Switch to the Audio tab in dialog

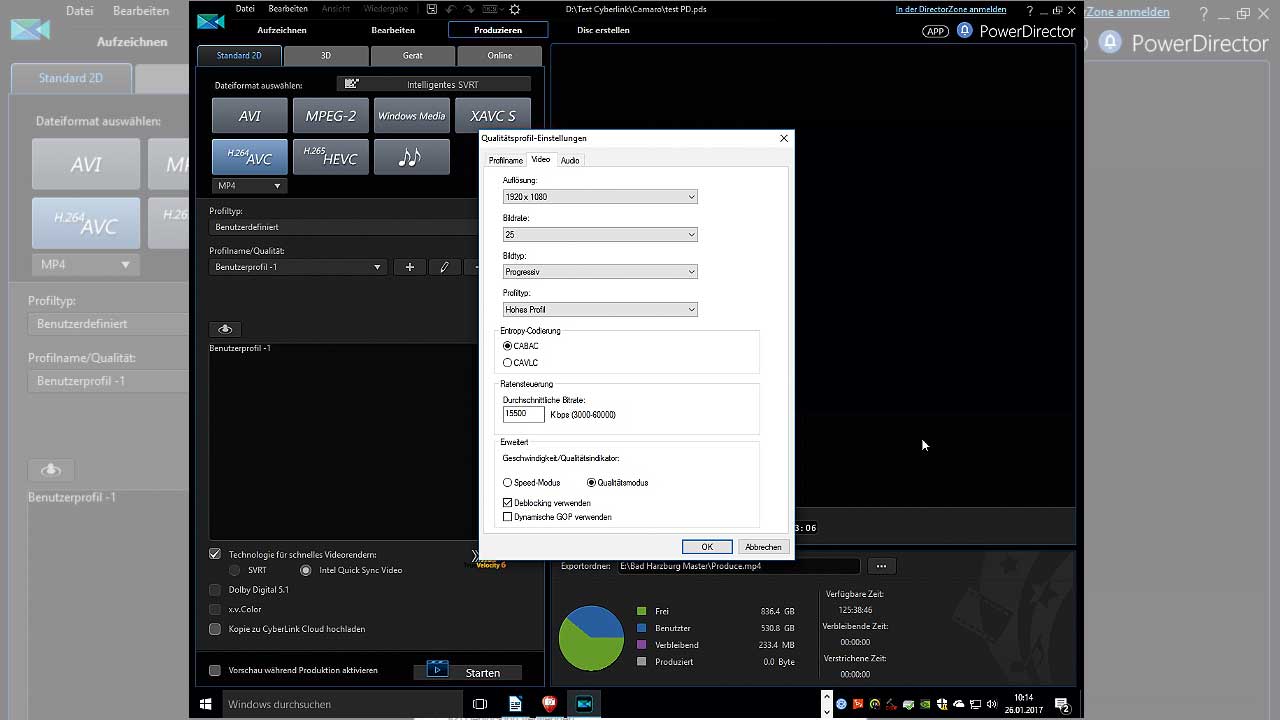570,160
